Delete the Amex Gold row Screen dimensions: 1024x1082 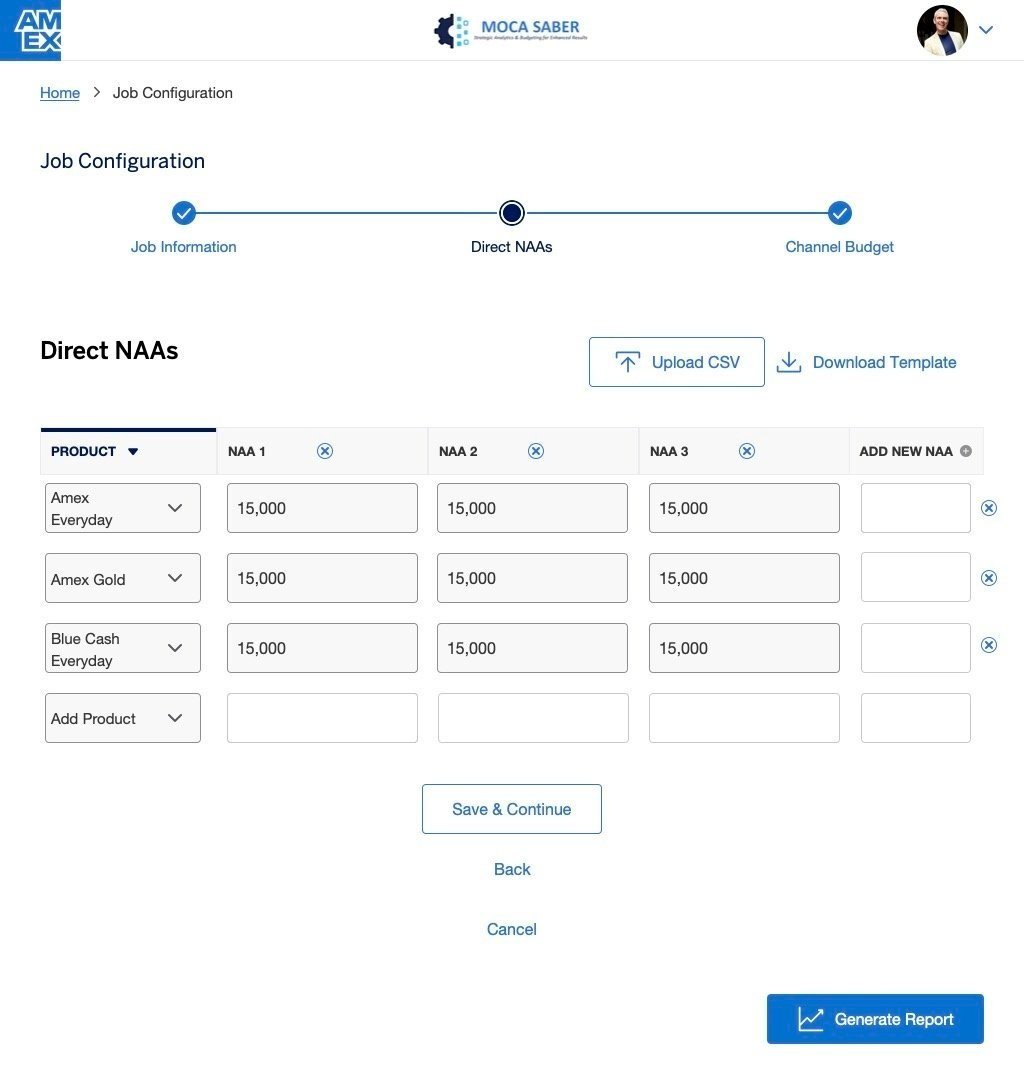coord(989,578)
